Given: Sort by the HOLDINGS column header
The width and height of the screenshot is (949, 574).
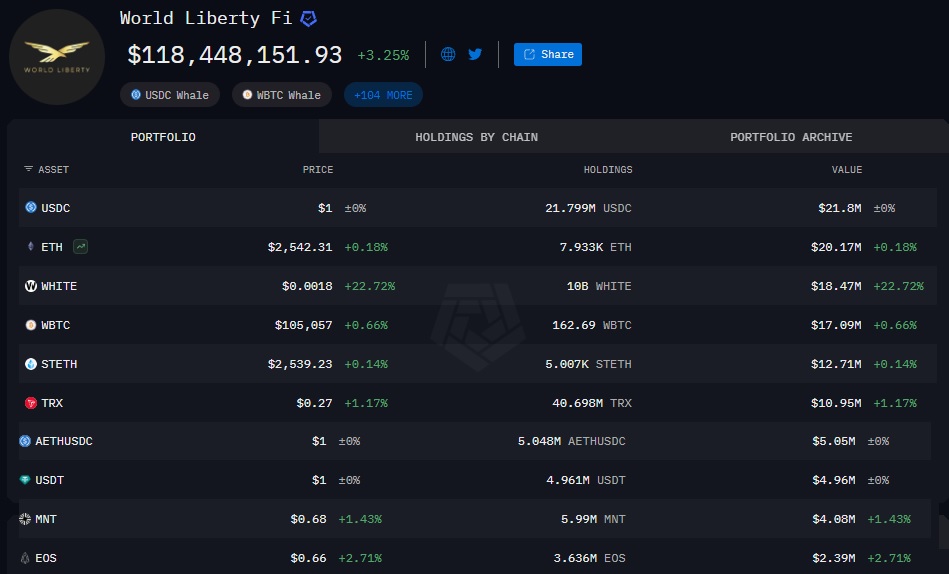Looking at the screenshot, I should tap(608, 170).
